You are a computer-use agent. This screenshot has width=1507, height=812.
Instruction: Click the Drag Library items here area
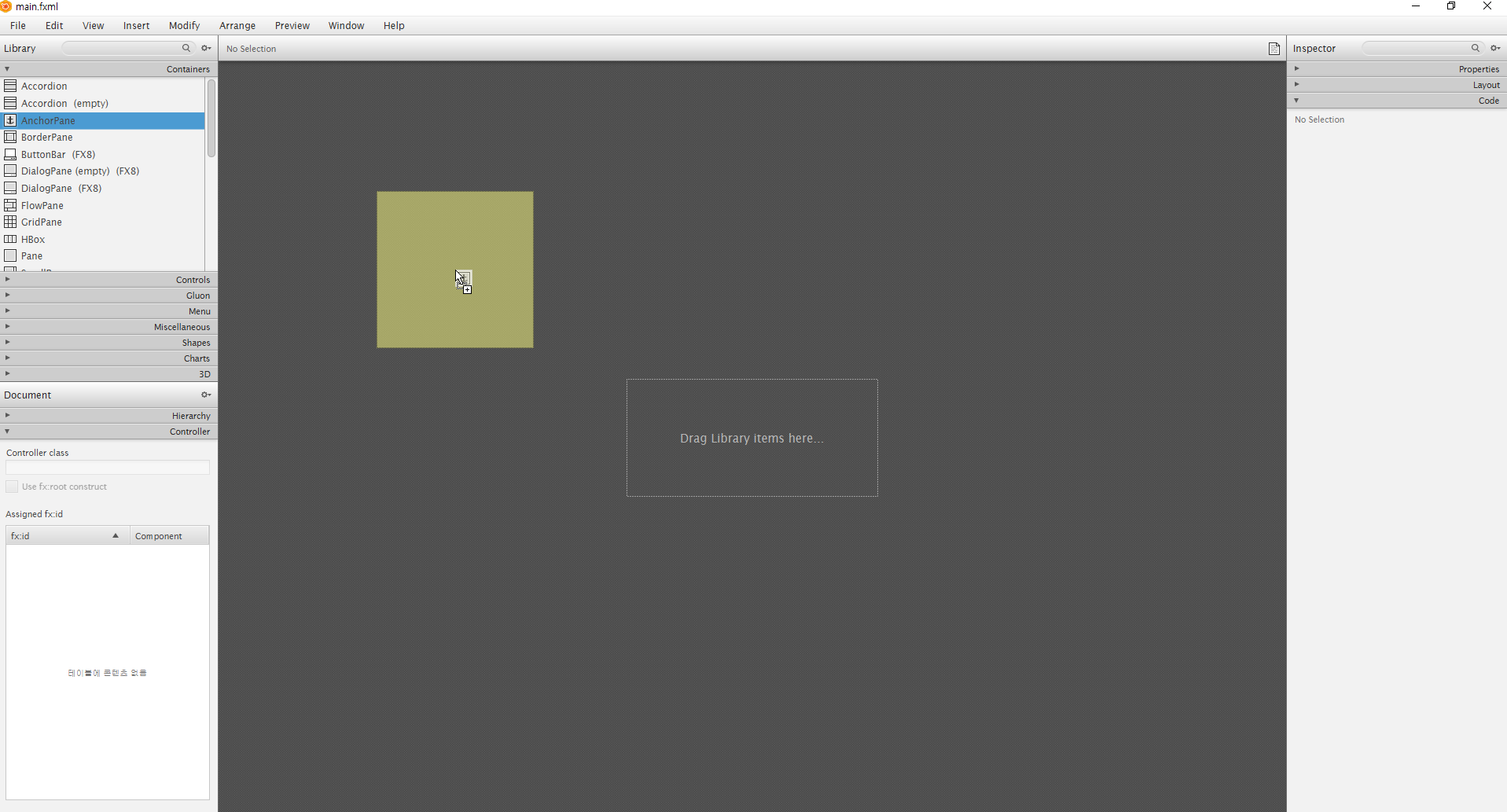[752, 438]
